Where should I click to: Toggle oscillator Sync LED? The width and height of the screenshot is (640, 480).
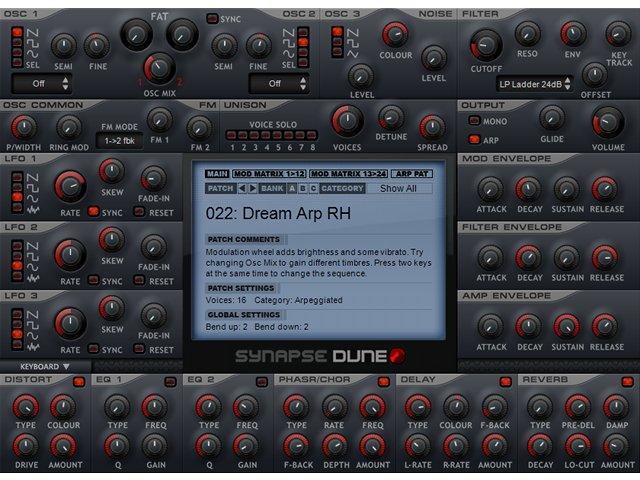coord(212,19)
